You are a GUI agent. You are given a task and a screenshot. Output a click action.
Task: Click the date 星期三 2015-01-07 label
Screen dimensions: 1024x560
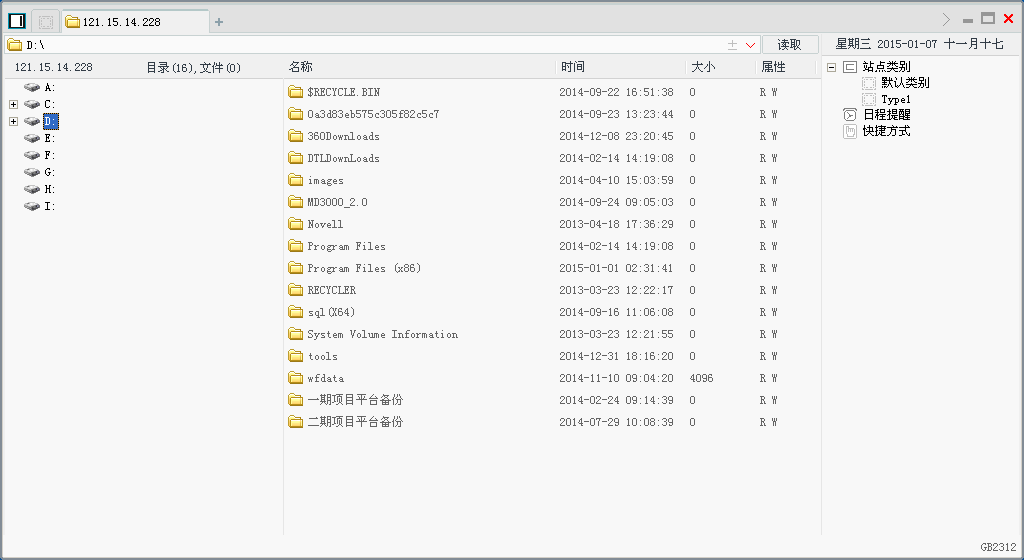coord(886,44)
